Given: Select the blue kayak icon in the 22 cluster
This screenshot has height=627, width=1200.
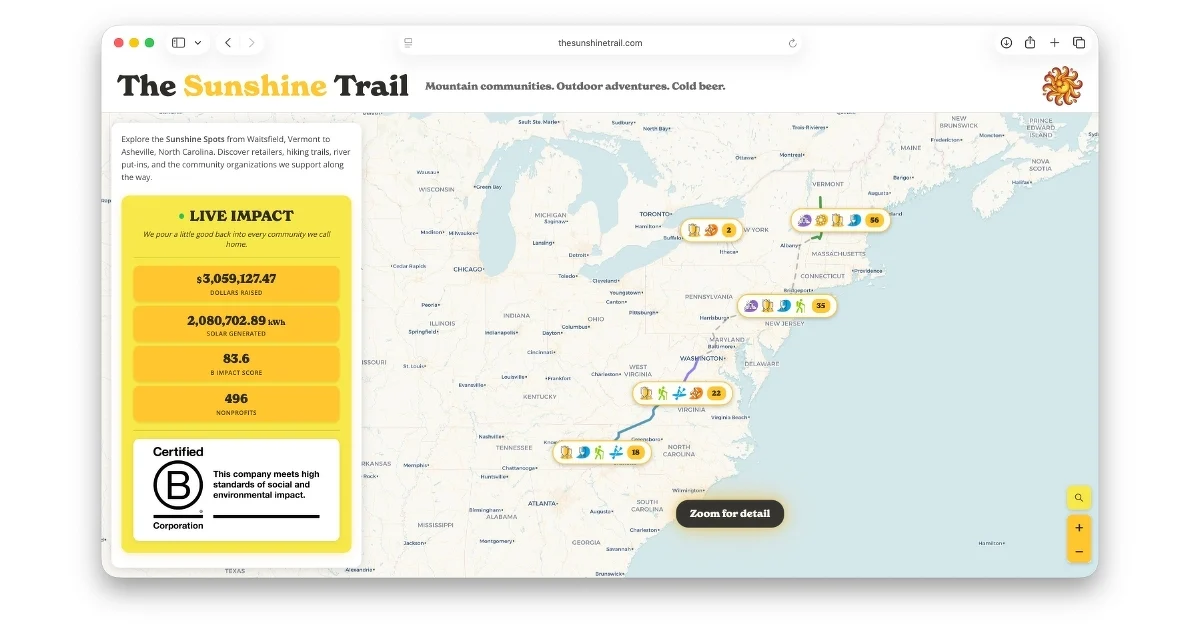Looking at the screenshot, I should (x=679, y=393).
